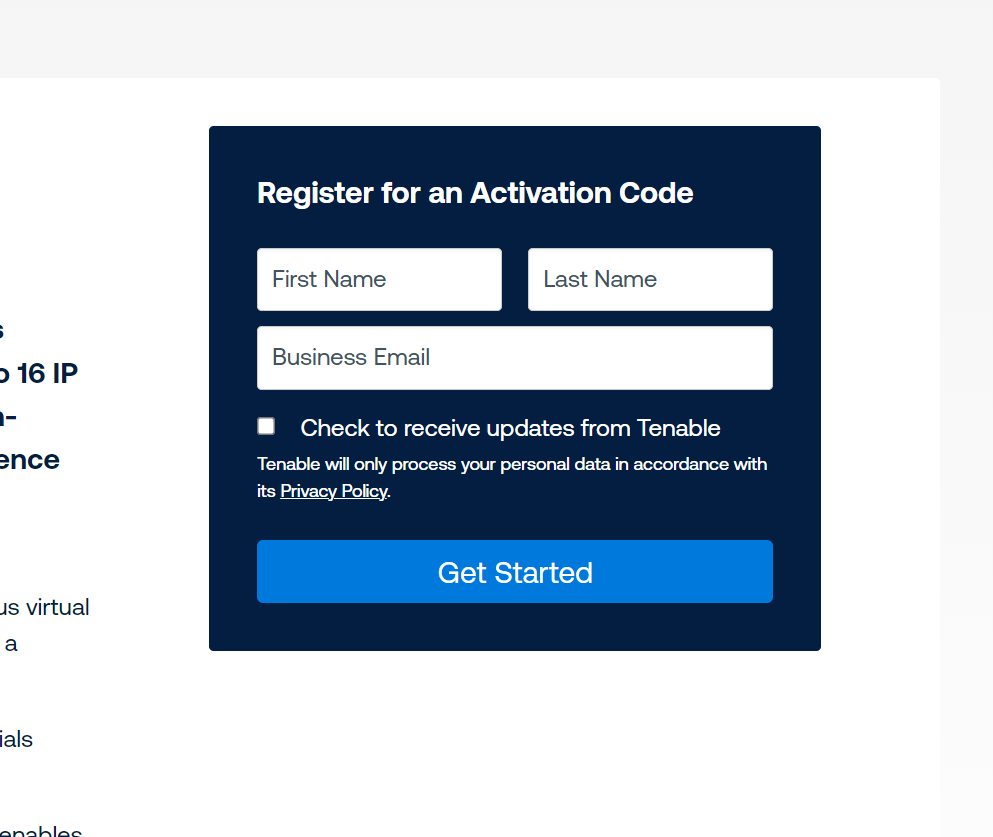Click the 'Last Name' placeholder text
The width and height of the screenshot is (993, 837).
(x=600, y=279)
